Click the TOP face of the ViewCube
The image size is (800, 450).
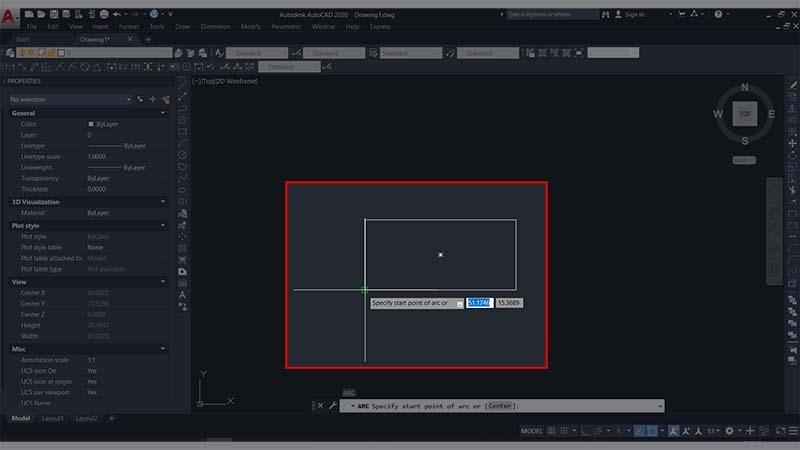coord(745,114)
